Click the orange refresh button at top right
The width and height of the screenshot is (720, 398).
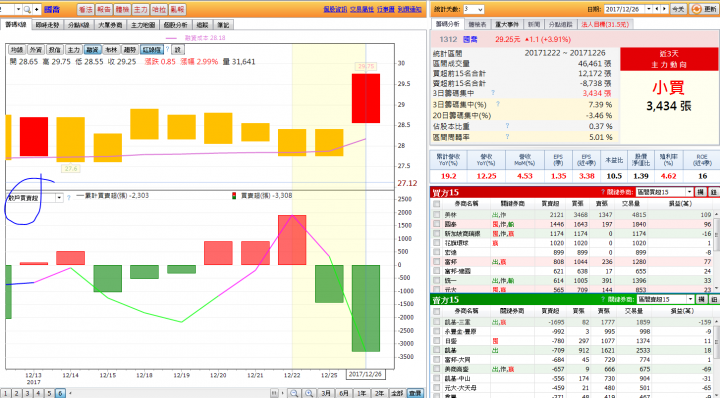703,9
